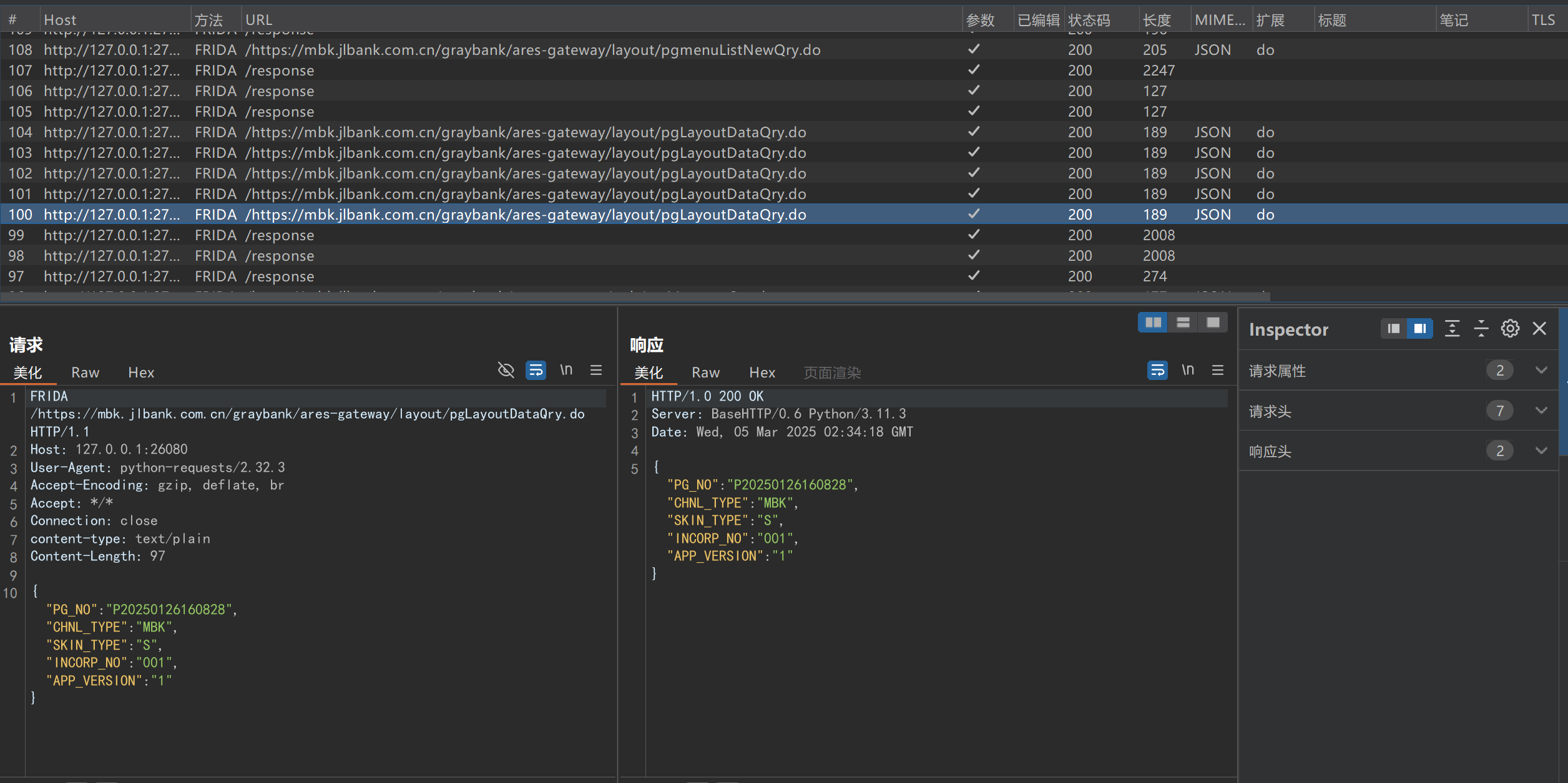Click the eye-slash icon in the request panel
This screenshot has height=783, width=1568.
506,371
